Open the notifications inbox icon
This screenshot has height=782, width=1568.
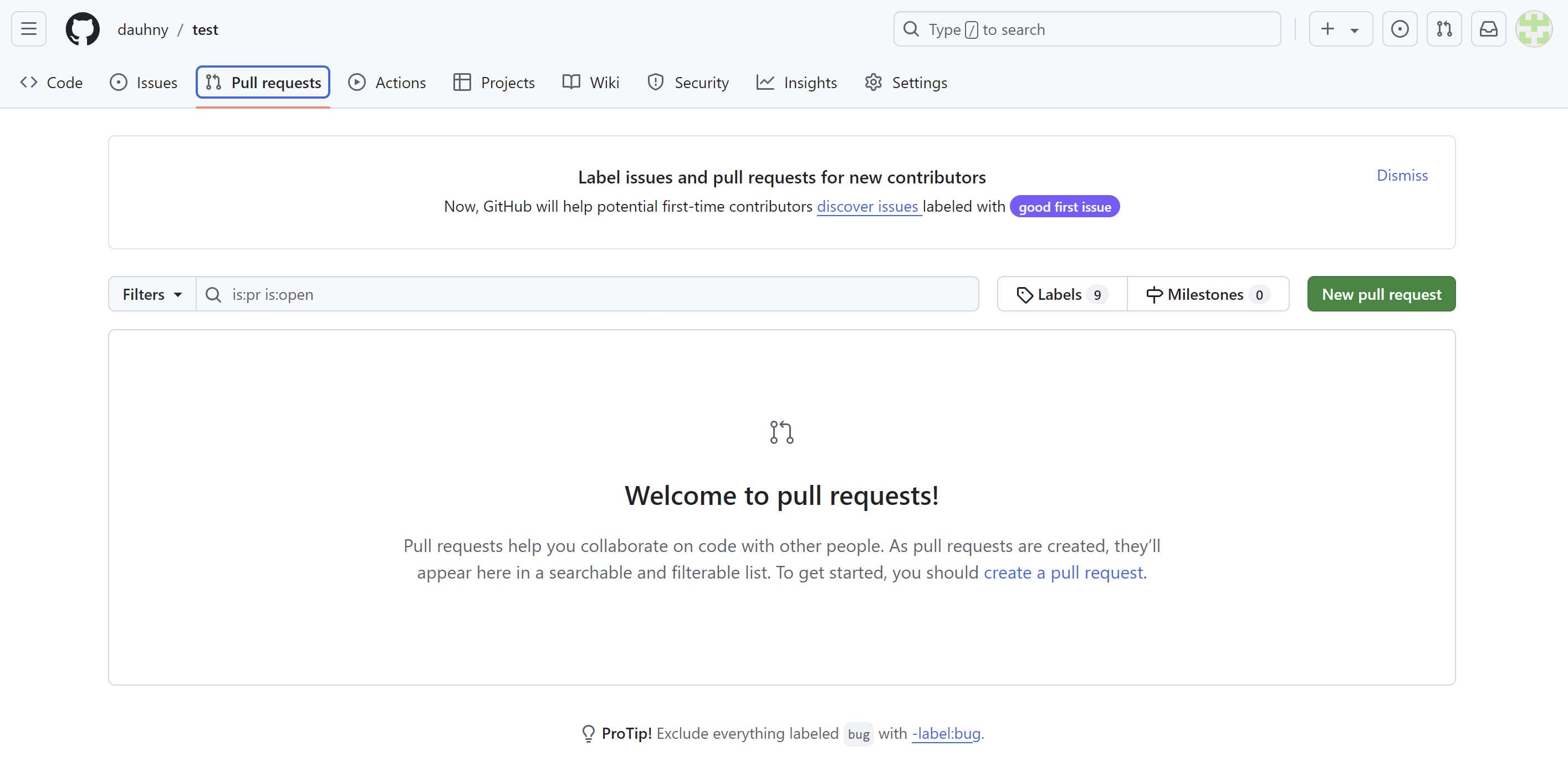[x=1488, y=29]
